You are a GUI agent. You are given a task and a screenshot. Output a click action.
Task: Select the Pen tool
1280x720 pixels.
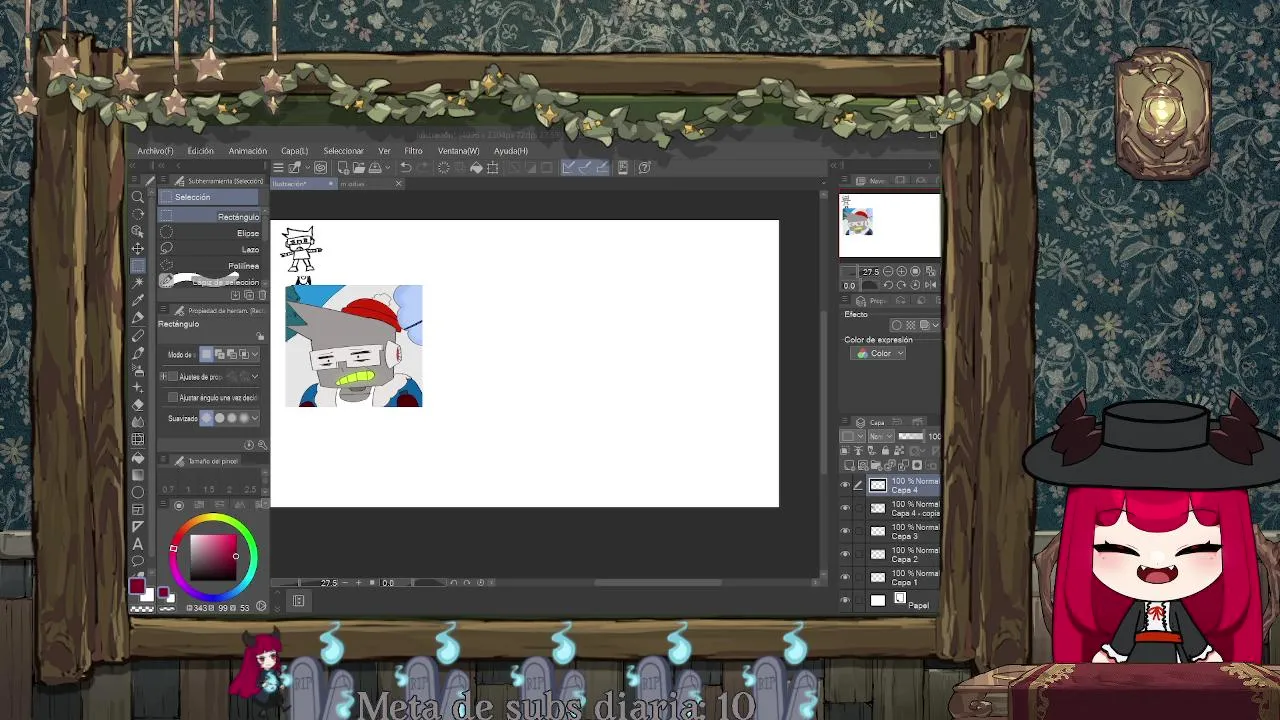tap(138, 317)
